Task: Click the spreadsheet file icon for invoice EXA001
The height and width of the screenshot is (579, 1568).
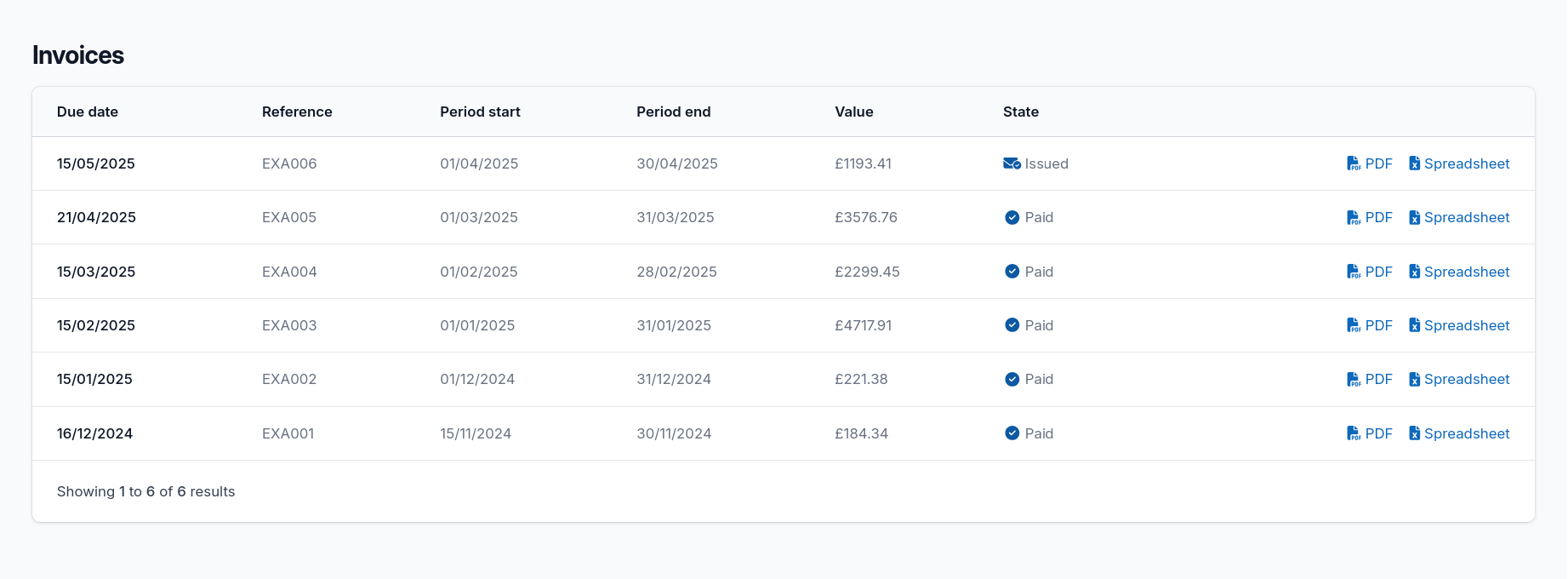Action: click(1414, 433)
